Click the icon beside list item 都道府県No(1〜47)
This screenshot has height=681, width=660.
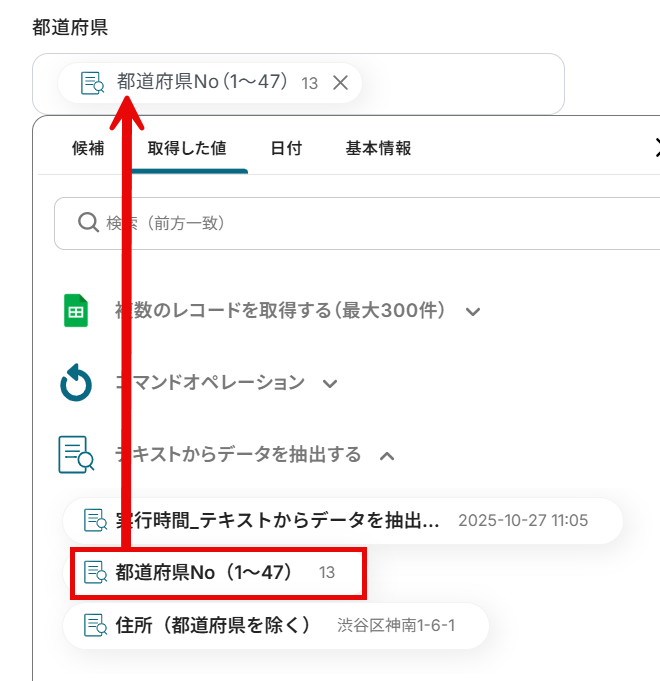(95, 572)
